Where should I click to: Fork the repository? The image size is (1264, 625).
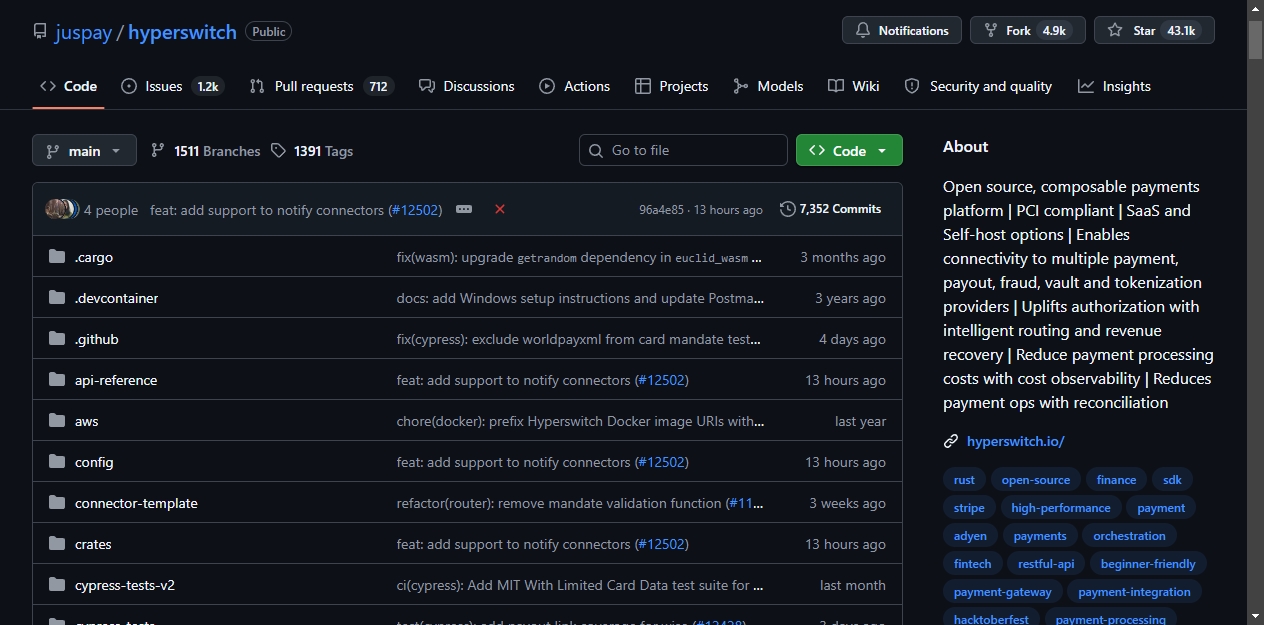[1028, 30]
